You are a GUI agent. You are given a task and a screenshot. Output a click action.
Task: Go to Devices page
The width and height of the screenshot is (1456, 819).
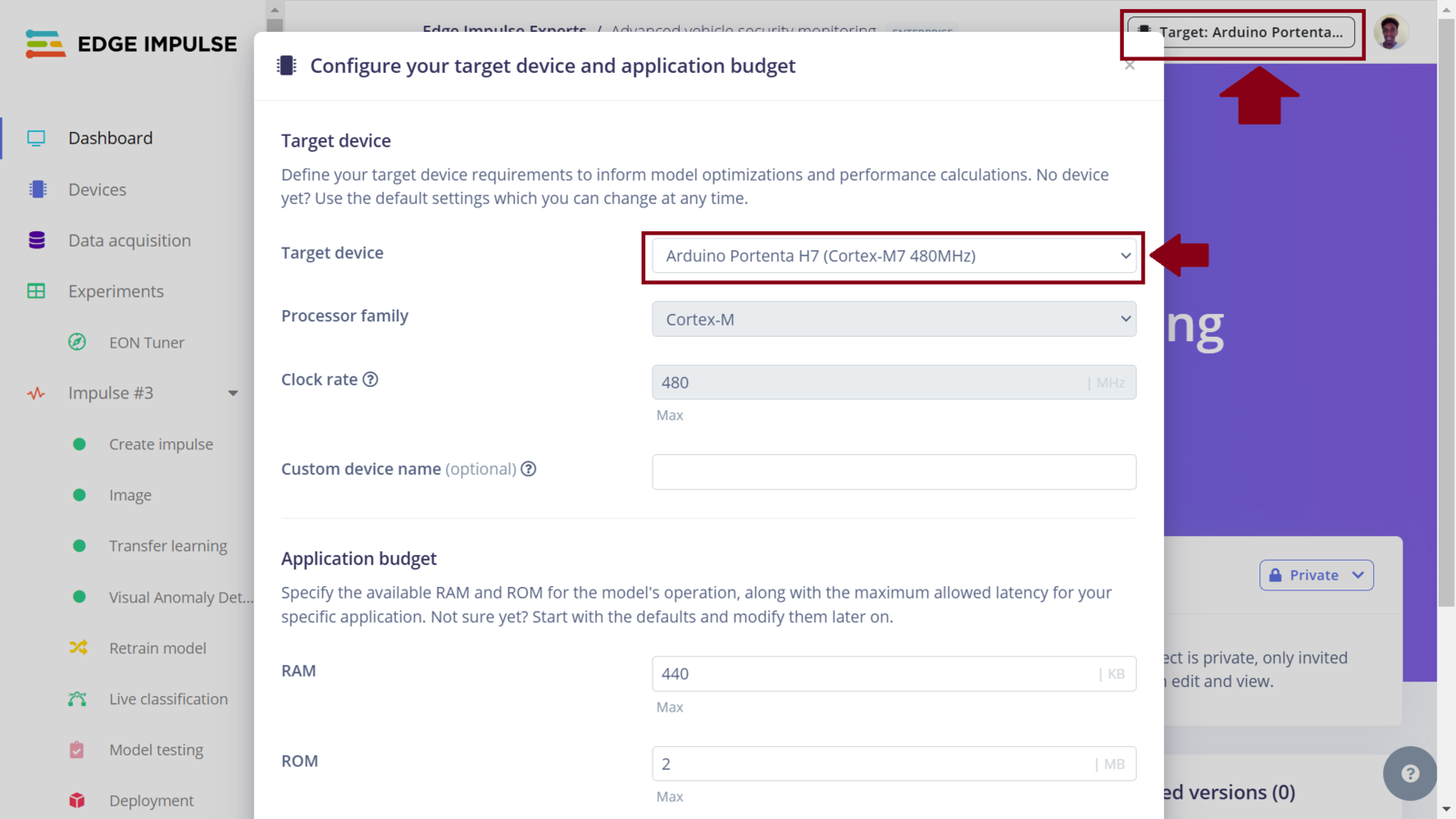97,189
